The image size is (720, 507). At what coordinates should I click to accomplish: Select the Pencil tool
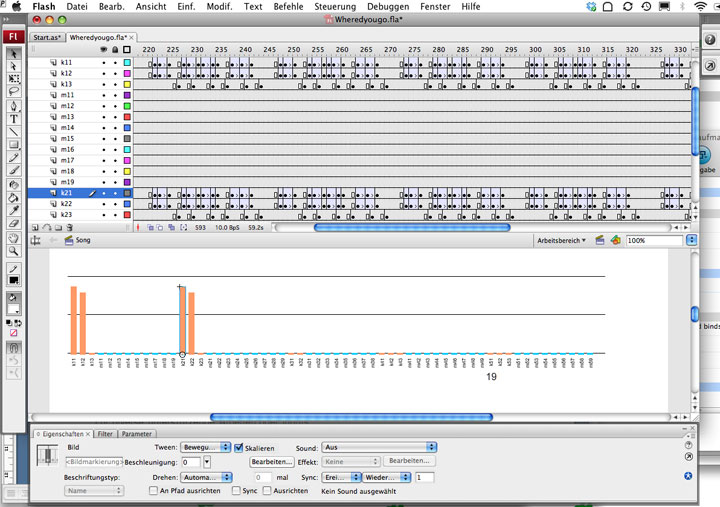click(x=14, y=158)
